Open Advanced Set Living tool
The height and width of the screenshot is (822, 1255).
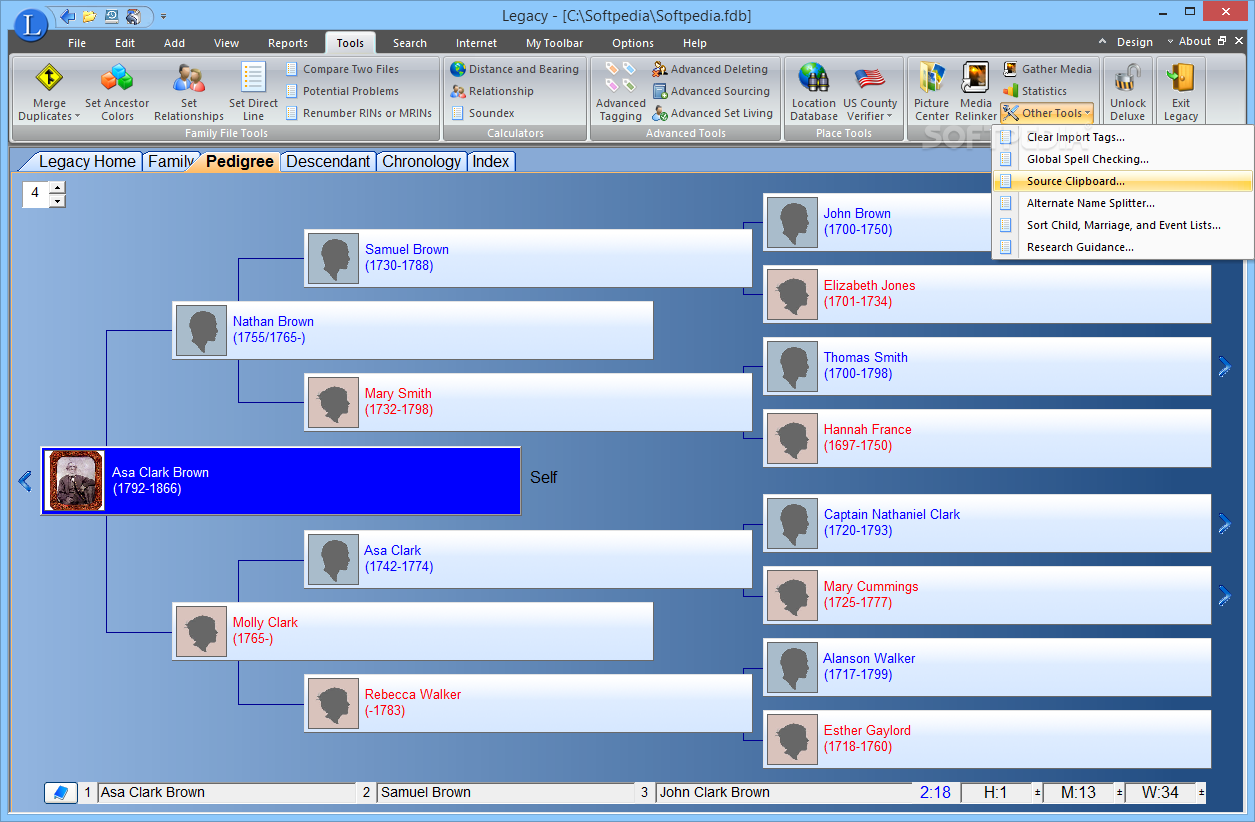712,113
